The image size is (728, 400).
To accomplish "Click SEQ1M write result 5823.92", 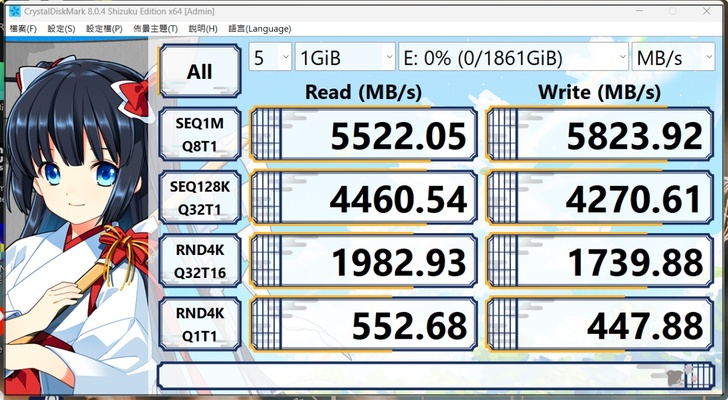I will tap(600, 134).
